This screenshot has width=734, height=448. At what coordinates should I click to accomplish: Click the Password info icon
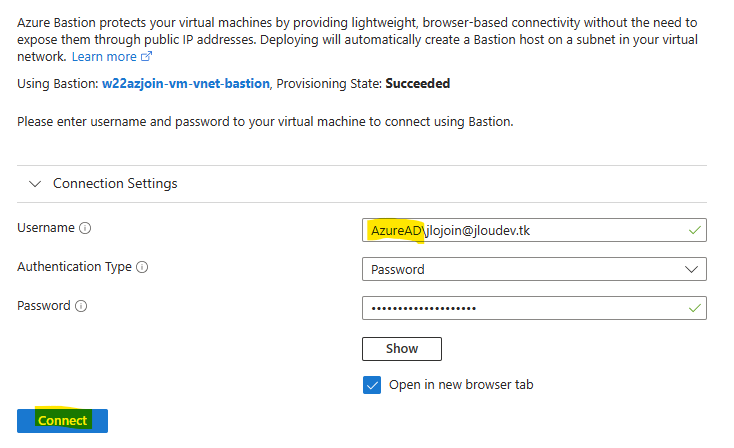(81, 306)
